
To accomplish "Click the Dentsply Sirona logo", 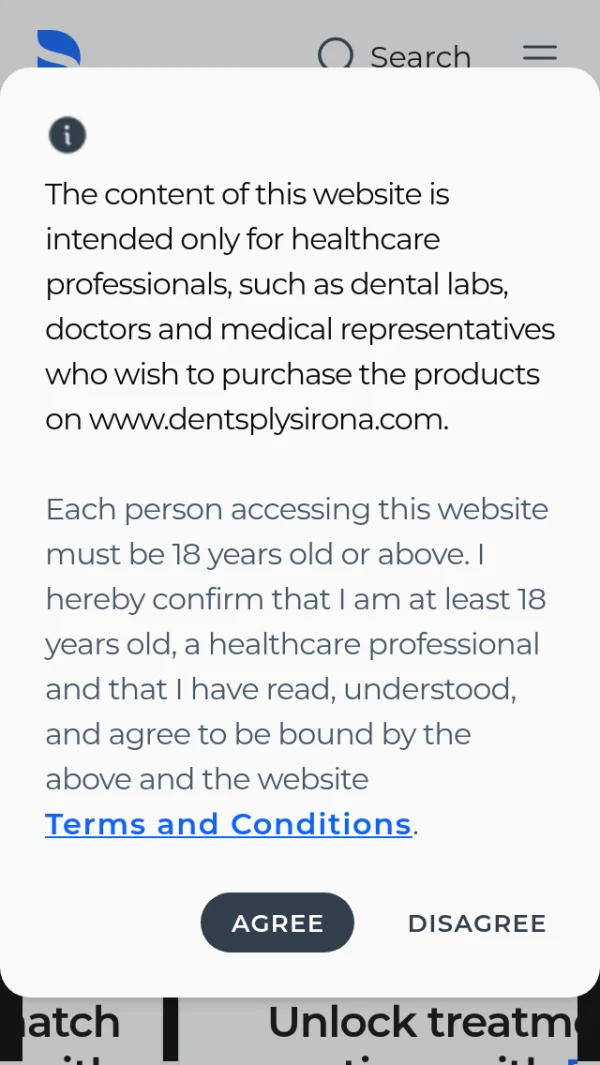I will (58, 50).
